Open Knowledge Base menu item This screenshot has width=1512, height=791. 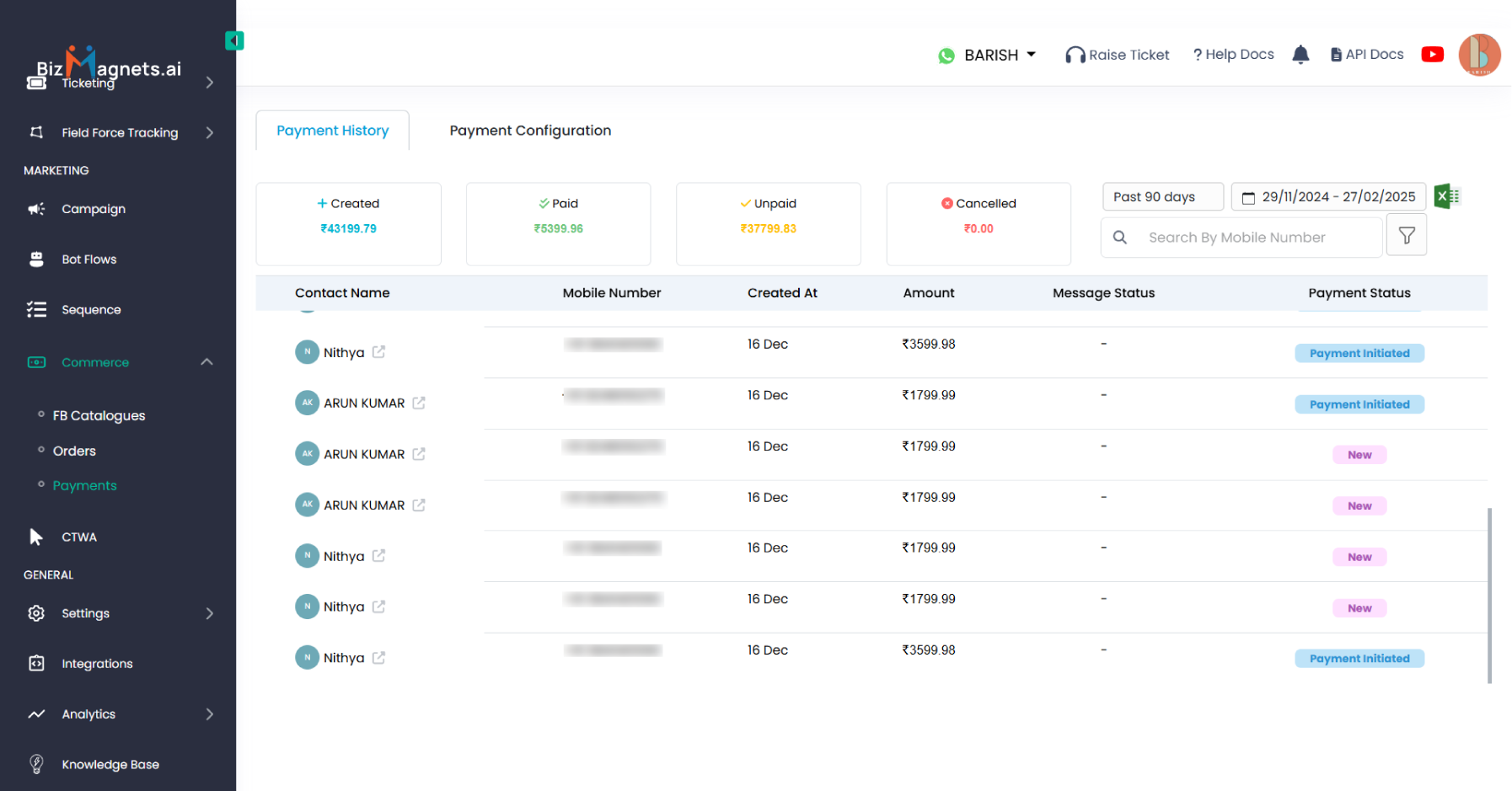pyautogui.click(x=110, y=765)
